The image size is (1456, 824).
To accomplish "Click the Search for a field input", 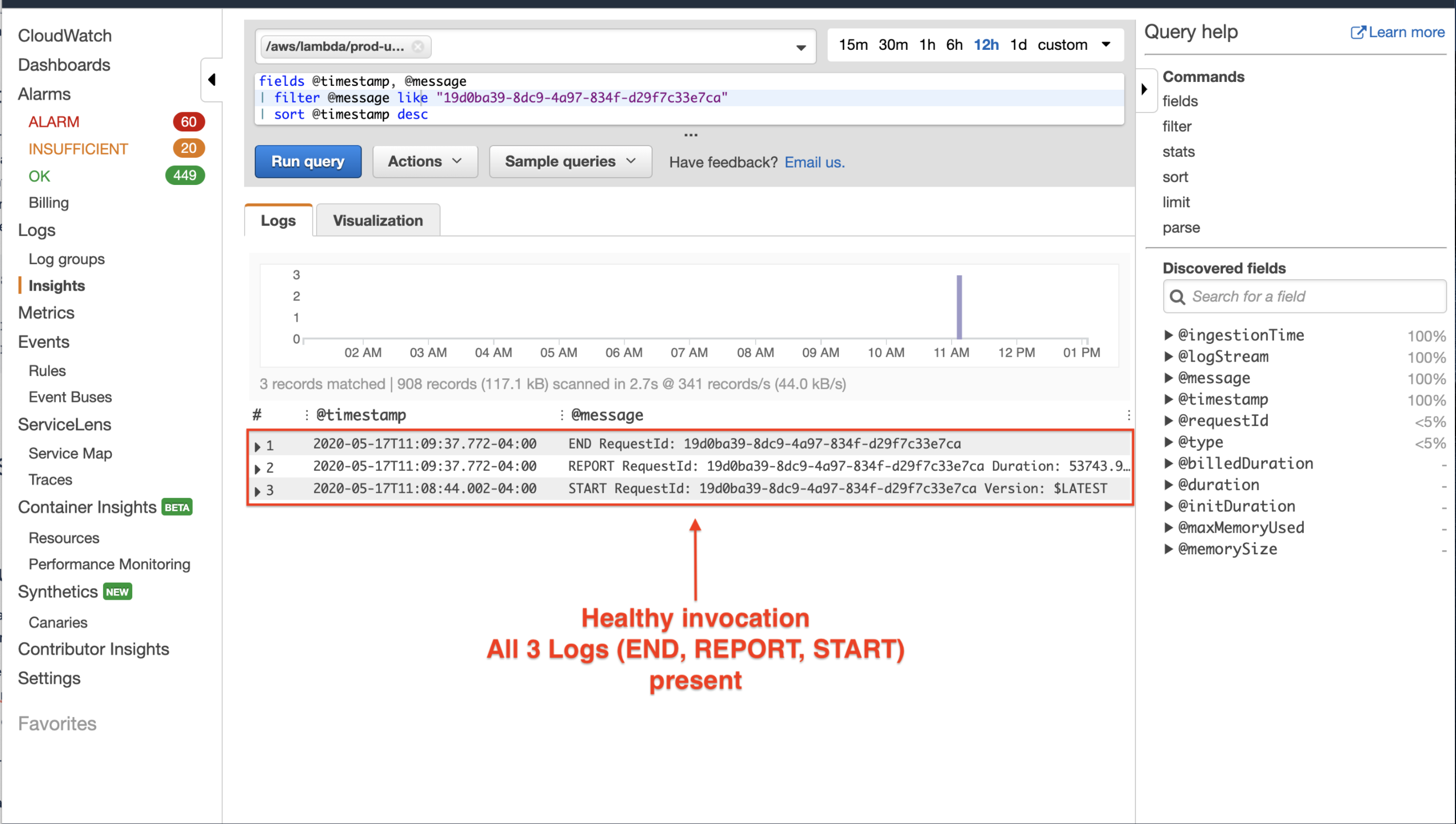I will point(1301,297).
